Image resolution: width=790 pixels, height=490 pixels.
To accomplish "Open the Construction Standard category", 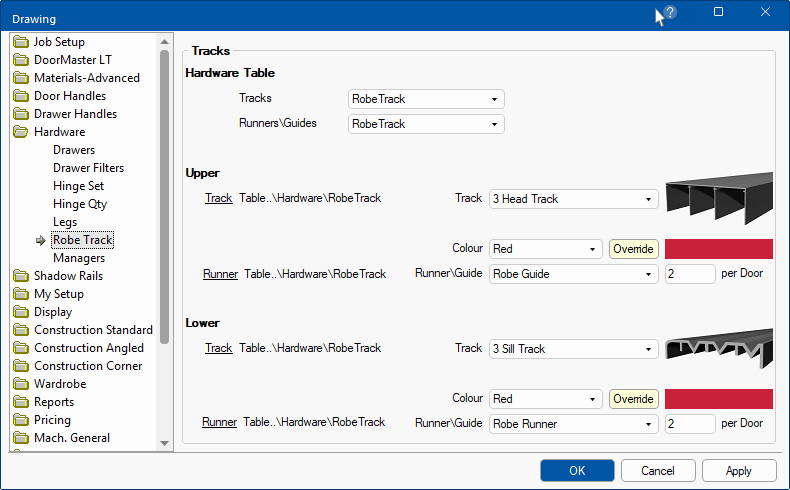I will pos(93,330).
